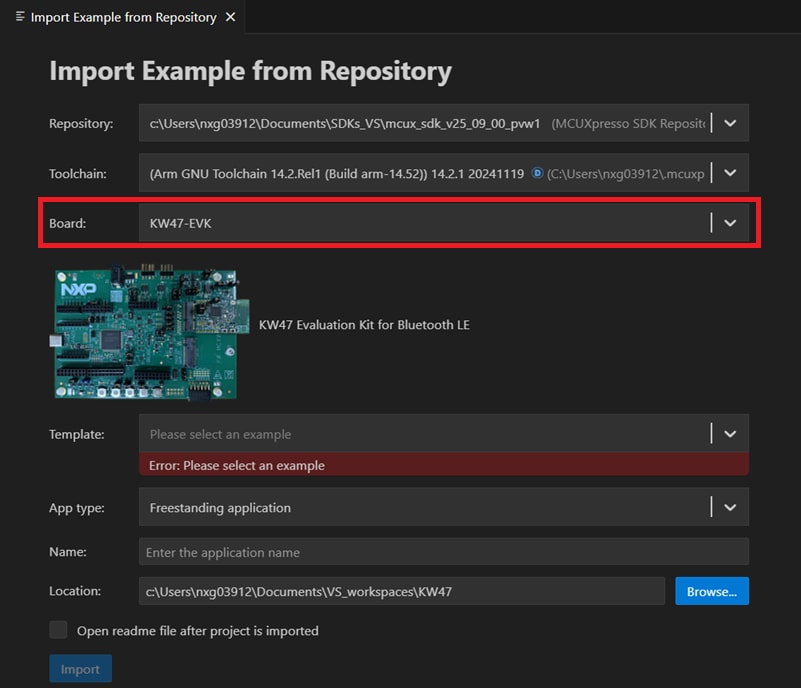This screenshot has width=801, height=688.
Task: Expand the Repository dropdown
Action: (x=729, y=123)
